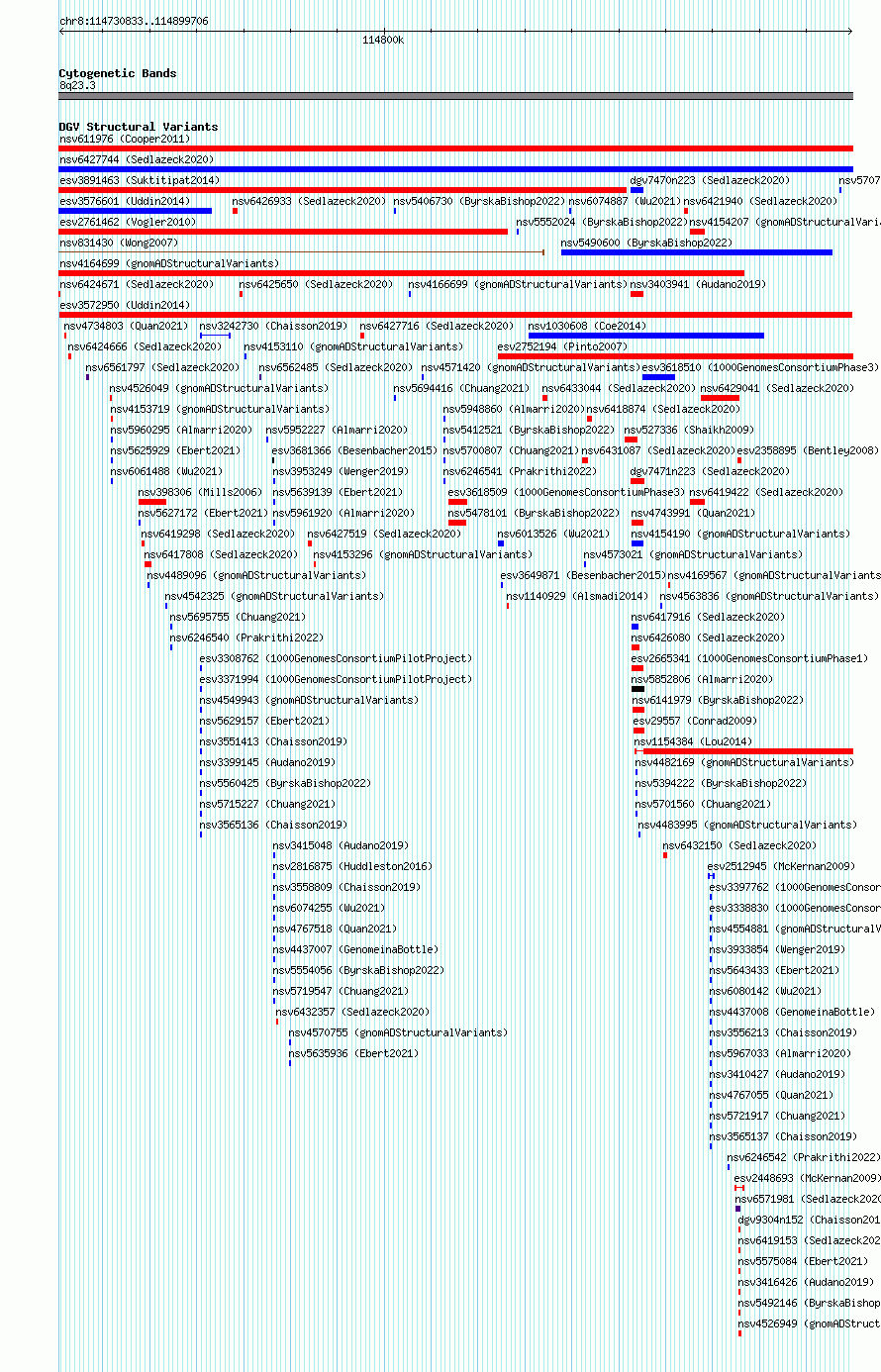The height and width of the screenshot is (1372, 881).
Task: Click esv3681366 (Besenbacher2015) label
Action: click(x=355, y=450)
